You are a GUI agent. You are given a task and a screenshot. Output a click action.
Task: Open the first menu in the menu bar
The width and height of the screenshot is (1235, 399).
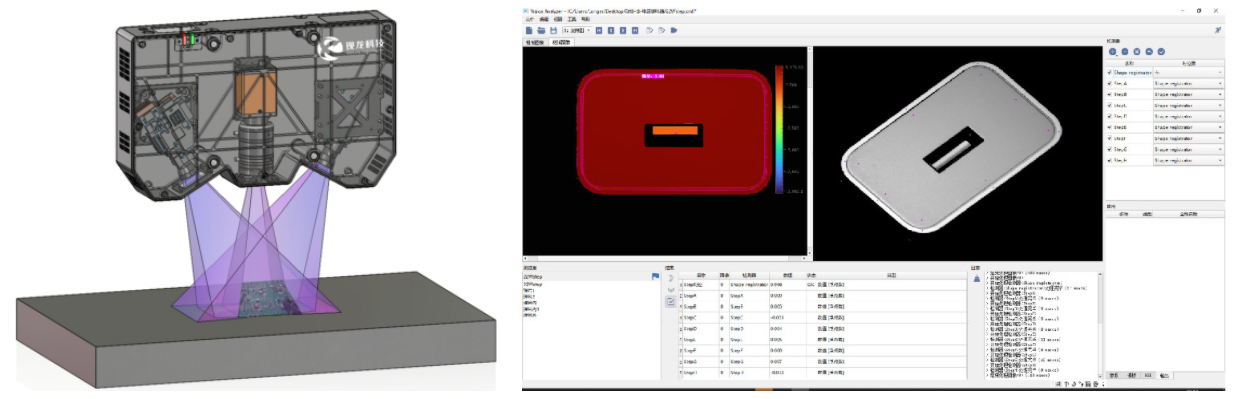point(529,19)
